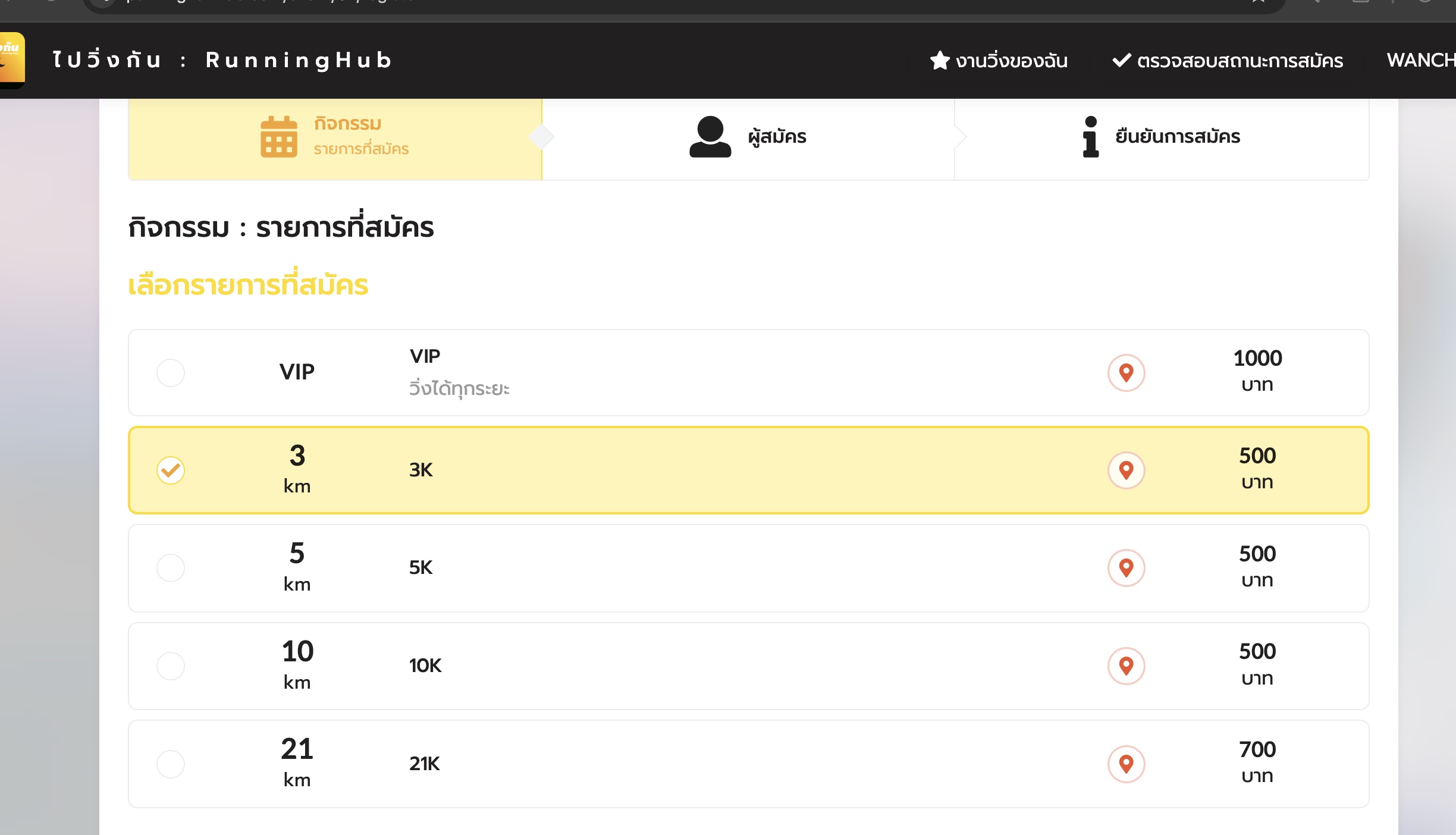This screenshot has height=835, width=1456.
Task: Click the info icon for ยืนยันการสมัคร
Action: (x=1090, y=137)
